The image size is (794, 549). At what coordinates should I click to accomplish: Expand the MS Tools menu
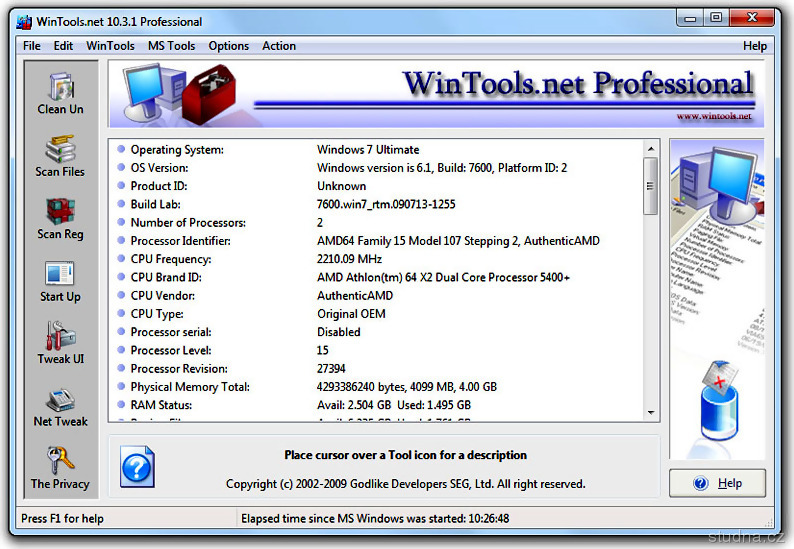click(171, 46)
